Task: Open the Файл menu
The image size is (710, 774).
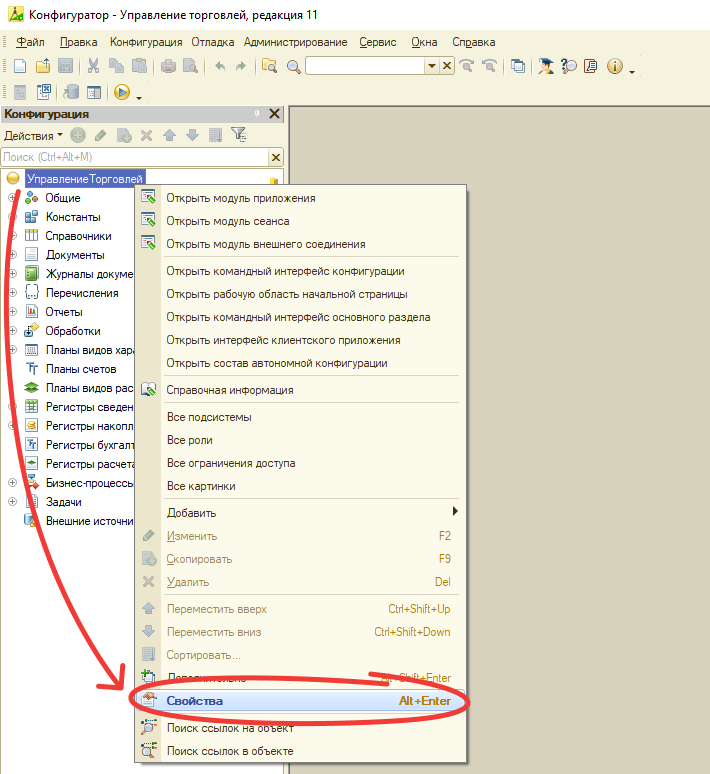Action: [x=30, y=42]
